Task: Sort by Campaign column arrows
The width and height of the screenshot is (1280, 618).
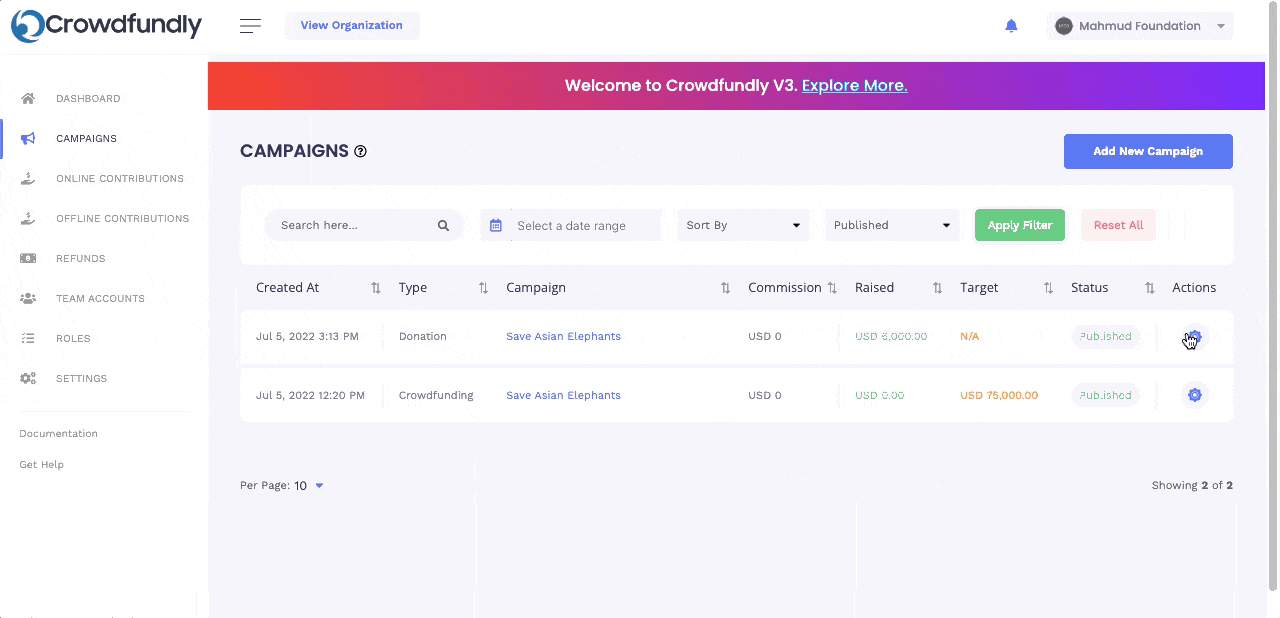Action: click(x=725, y=288)
